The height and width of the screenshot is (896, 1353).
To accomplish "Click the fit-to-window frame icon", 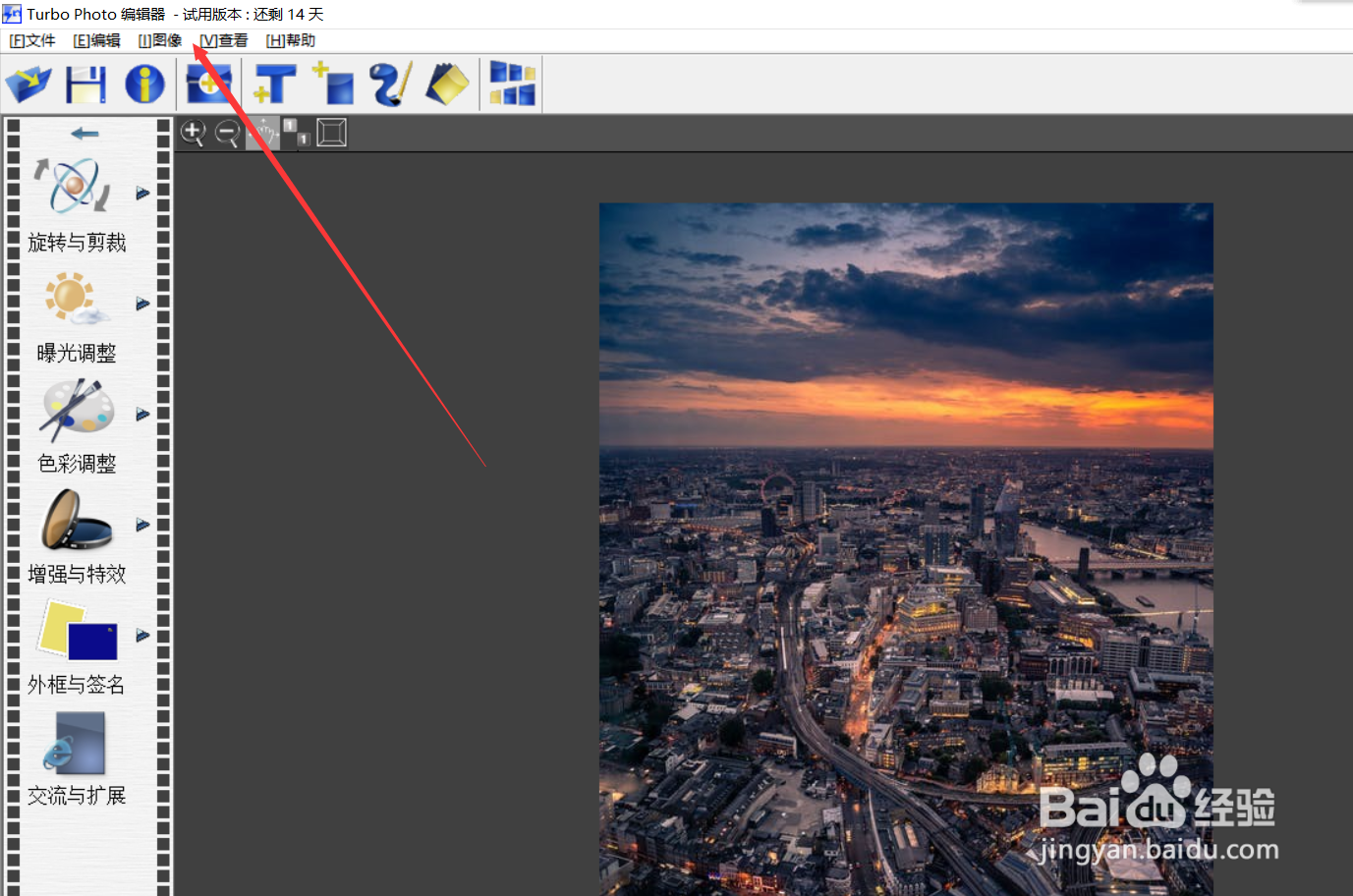I will 332,133.
